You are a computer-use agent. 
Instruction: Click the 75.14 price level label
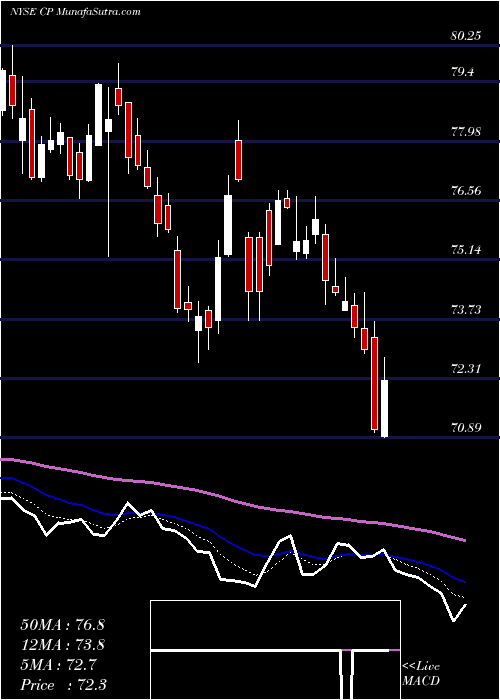coord(467,250)
